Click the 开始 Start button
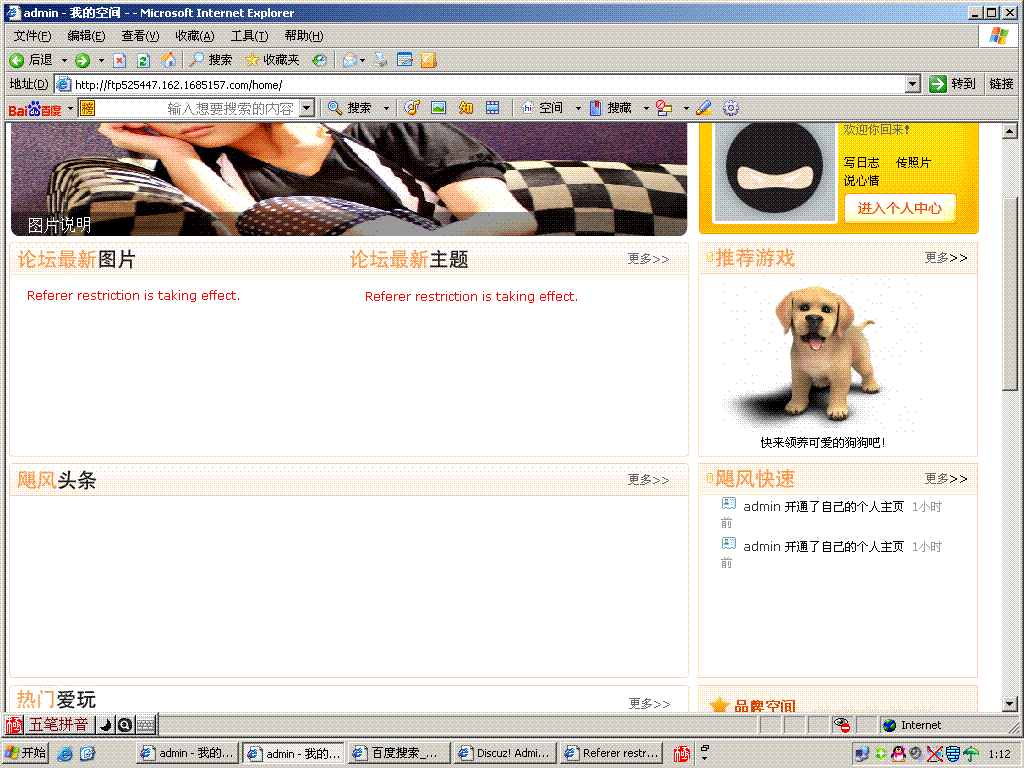The image size is (1024, 768). [x=26, y=753]
